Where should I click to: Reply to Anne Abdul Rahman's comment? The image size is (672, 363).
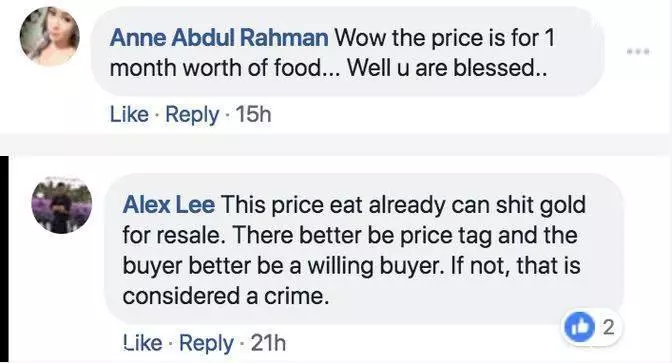192,115
